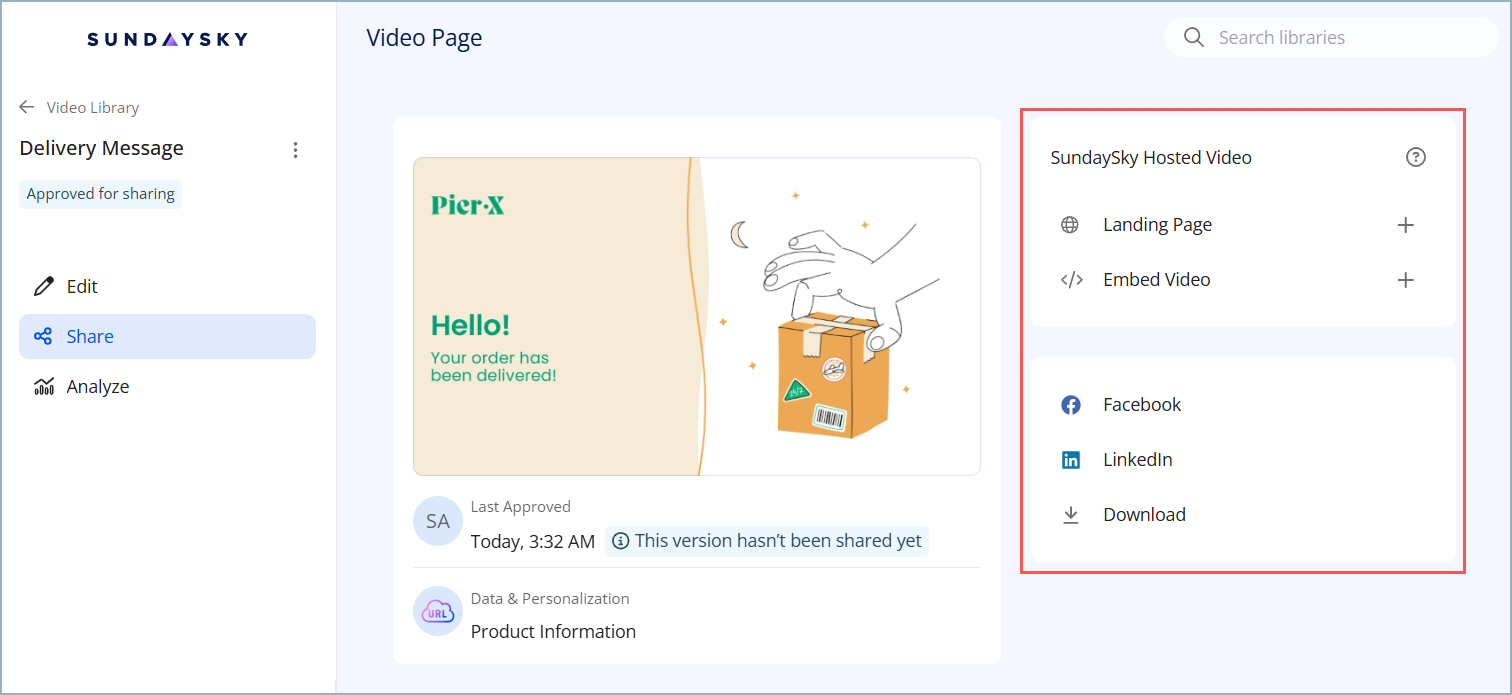Click the Pier-X video thumbnail
This screenshot has height=695, width=1512.
(696, 316)
